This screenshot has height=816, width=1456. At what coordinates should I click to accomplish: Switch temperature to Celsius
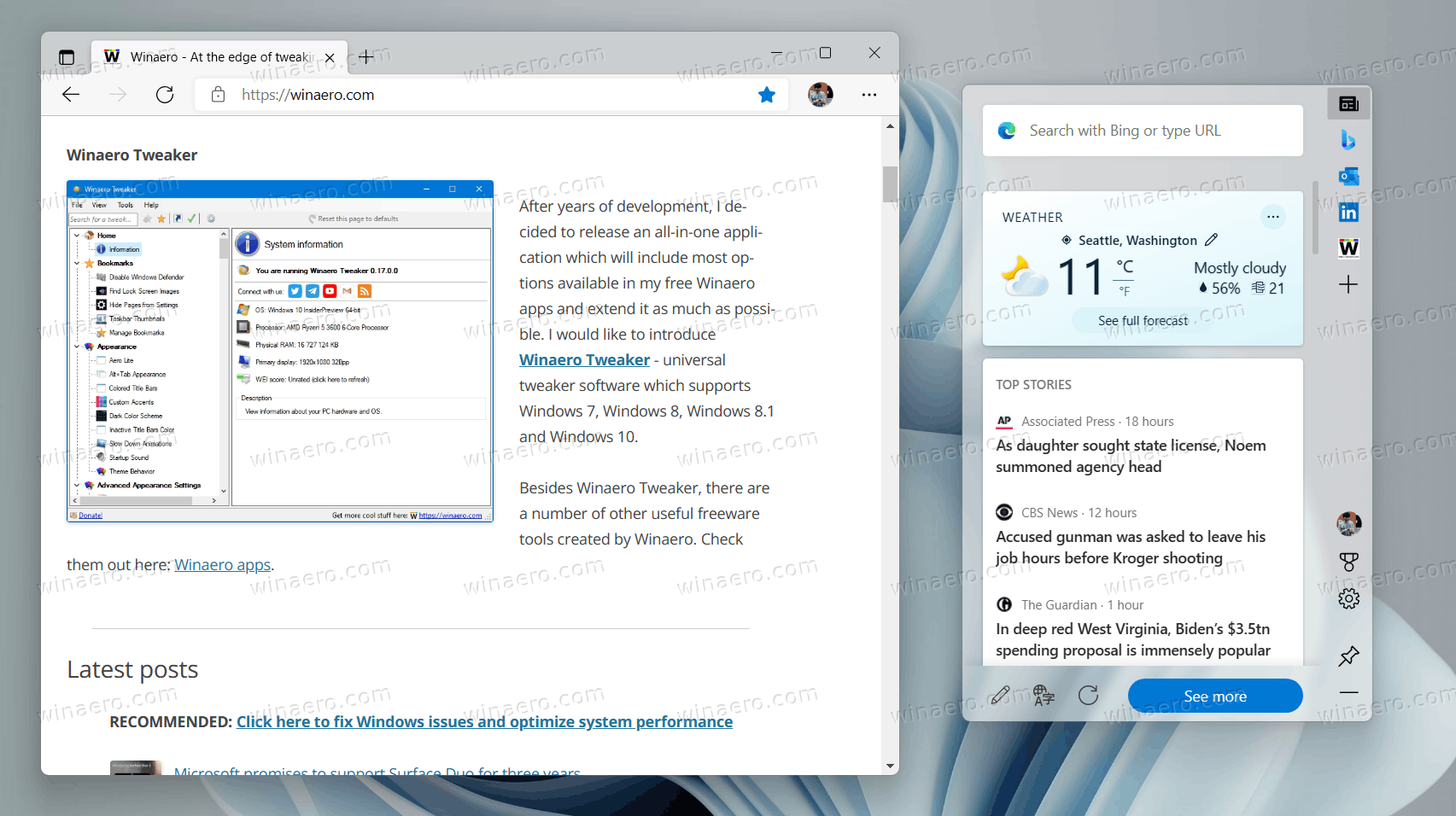1126,266
